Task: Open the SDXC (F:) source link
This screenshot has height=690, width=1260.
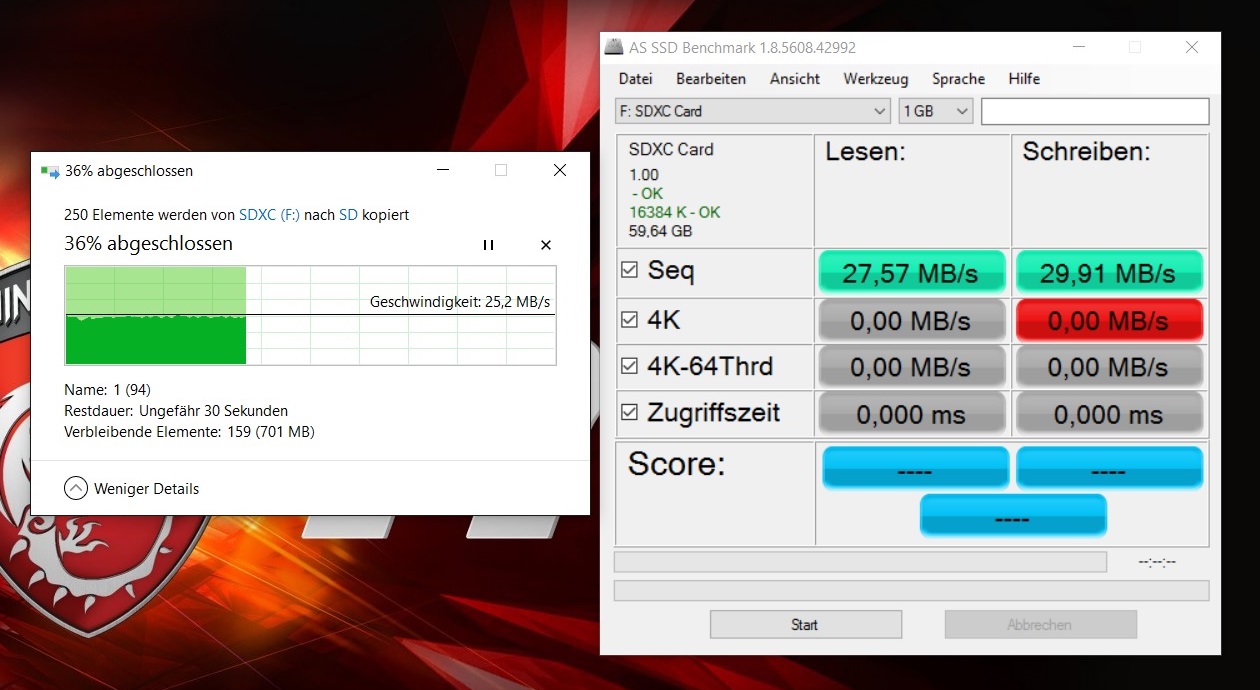Action: 269,215
